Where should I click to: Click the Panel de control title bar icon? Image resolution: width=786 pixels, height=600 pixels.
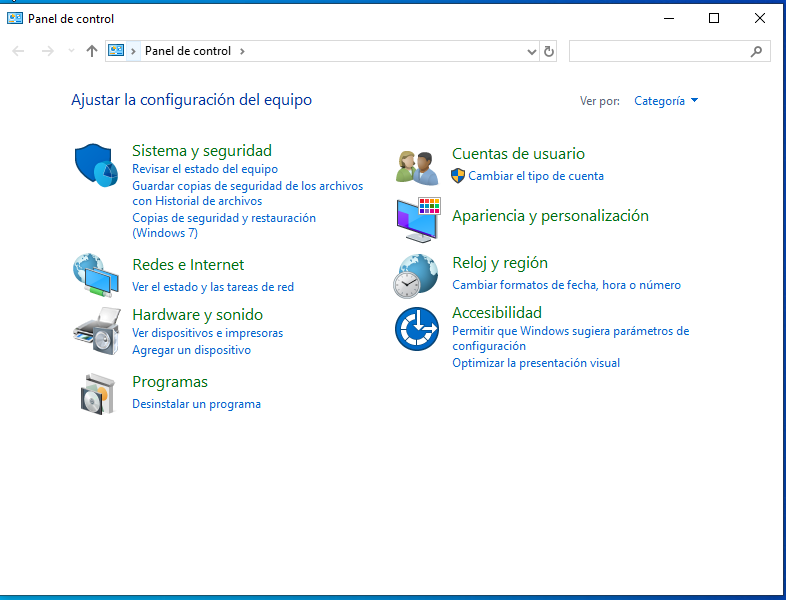pos(15,19)
